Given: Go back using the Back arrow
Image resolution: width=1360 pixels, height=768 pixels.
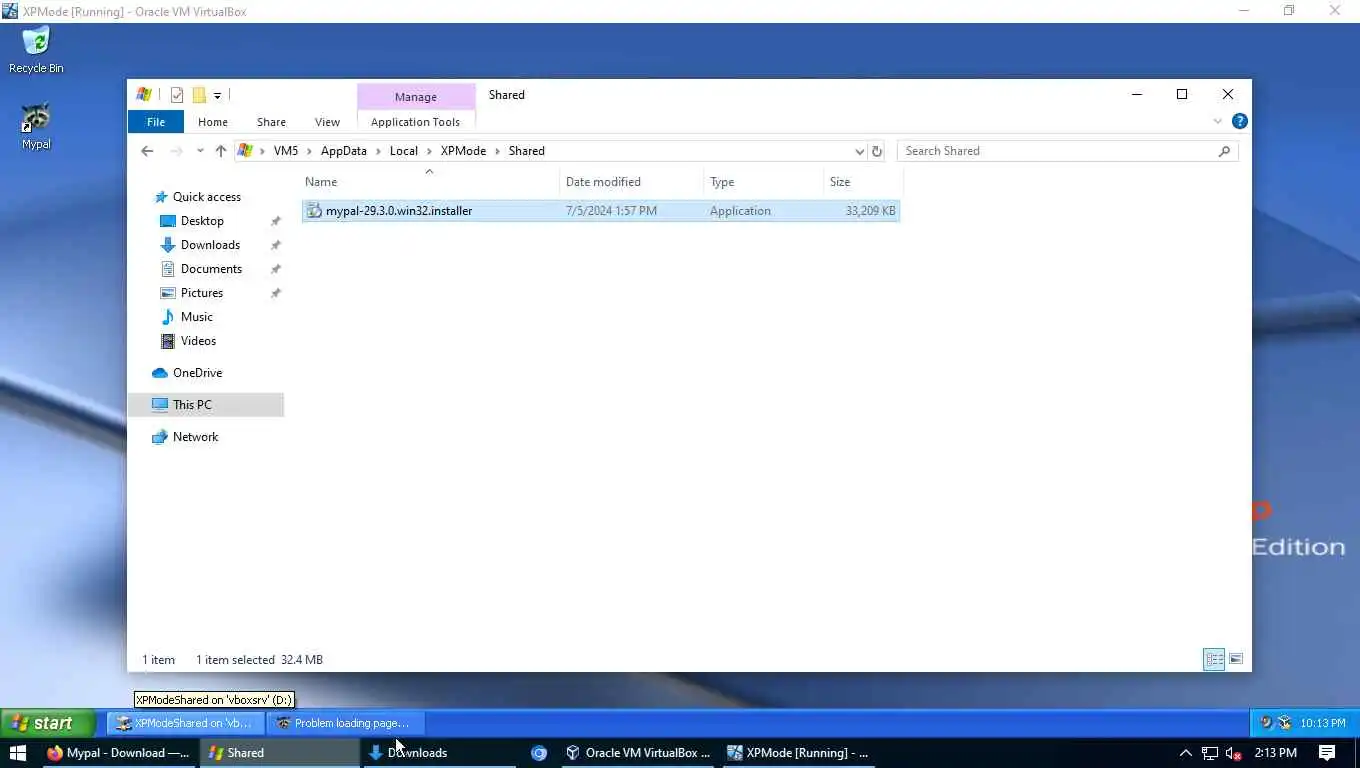Looking at the screenshot, I should coord(147,151).
